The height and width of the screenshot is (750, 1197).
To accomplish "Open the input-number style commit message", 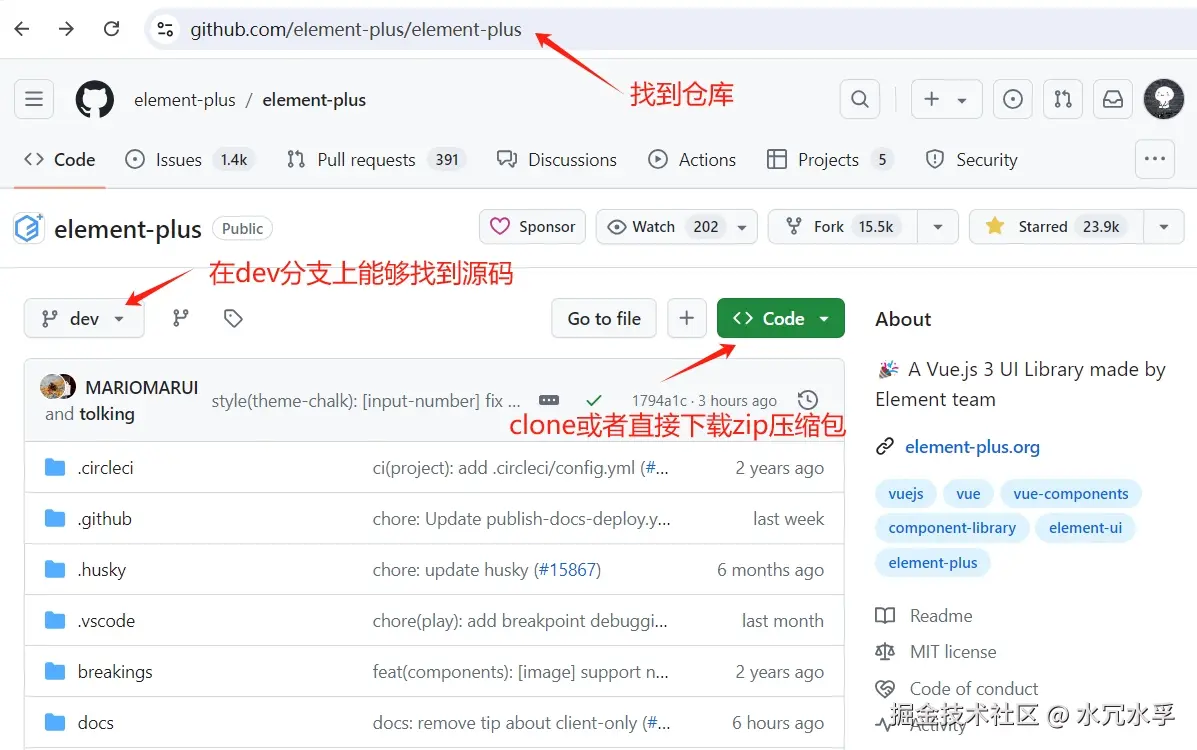I will (x=366, y=400).
